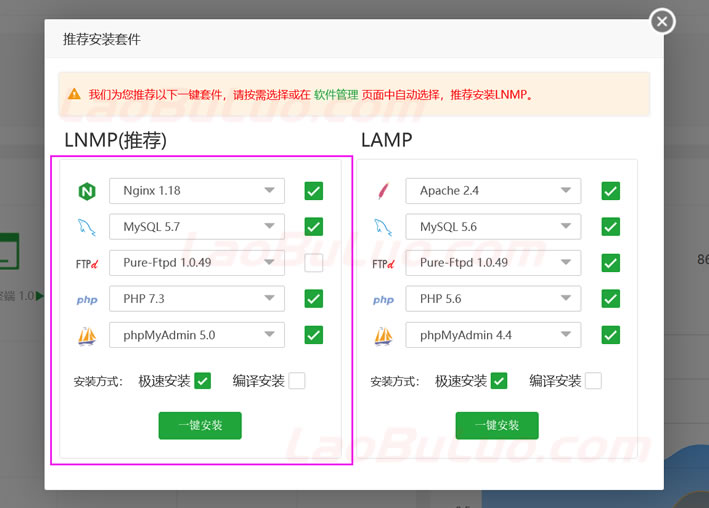Click the LNMP(推荐) heading
Image resolution: width=709 pixels, height=508 pixels.
tap(116, 140)
